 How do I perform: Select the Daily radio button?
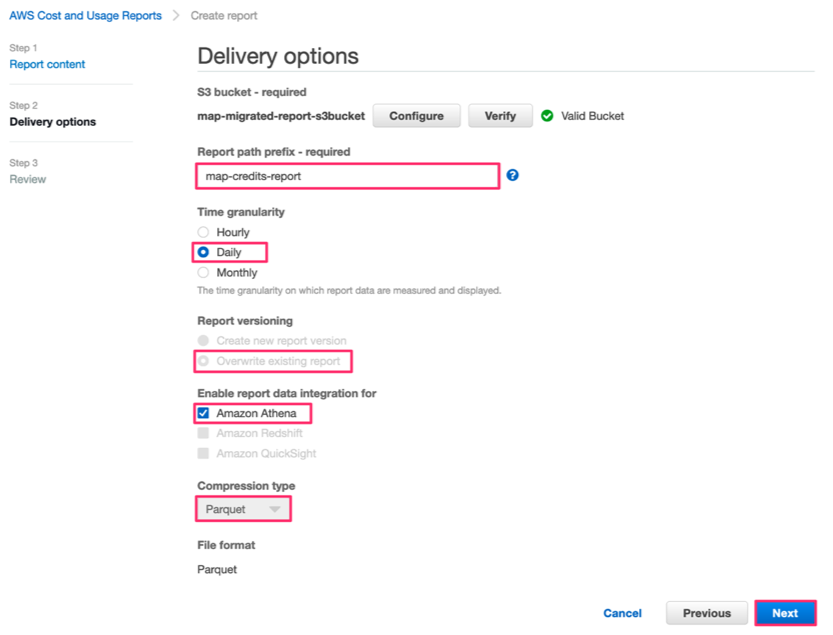tap(203, 252)
